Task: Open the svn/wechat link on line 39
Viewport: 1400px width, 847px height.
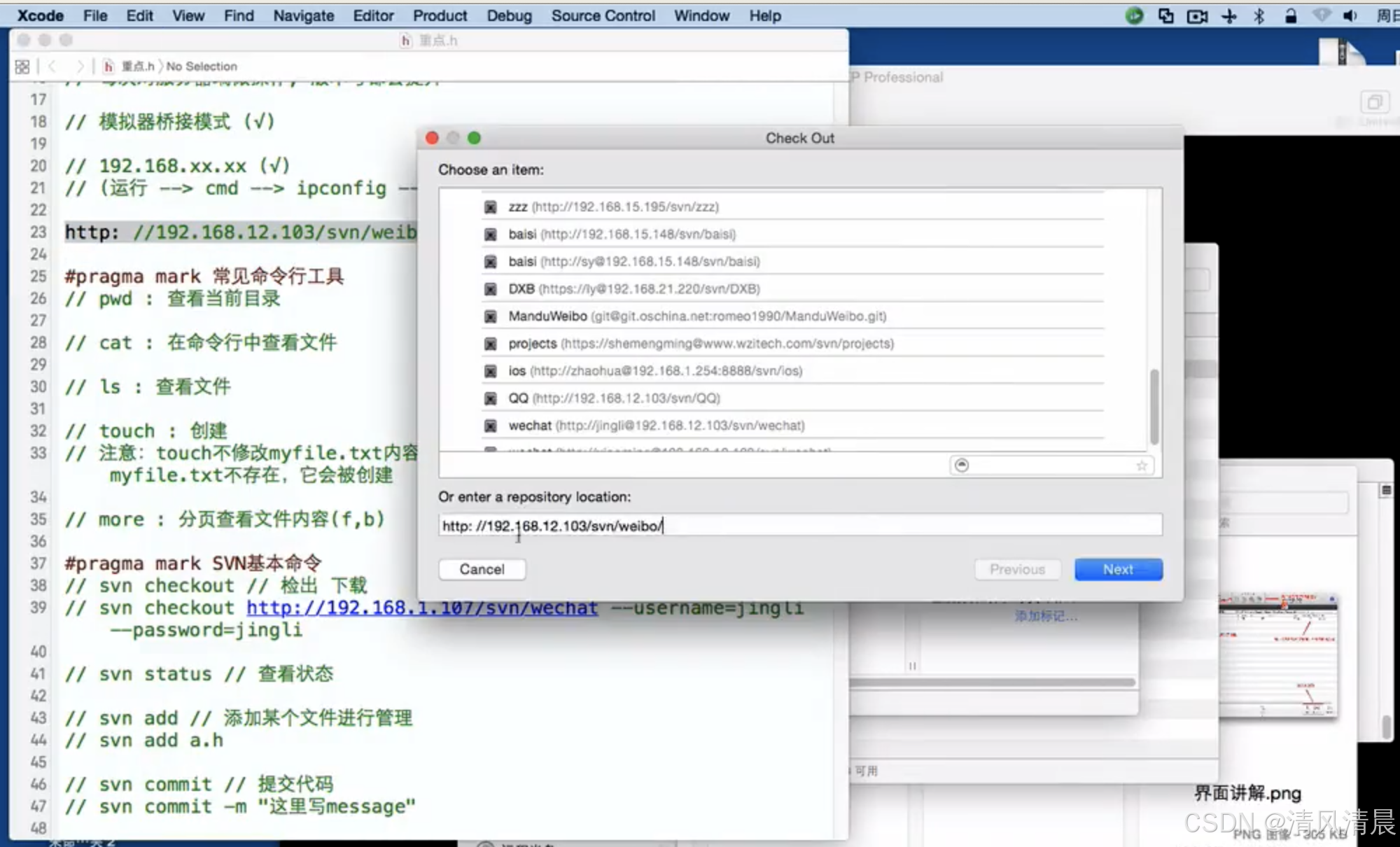Action: pyautogui.click(x=422, y=608)
